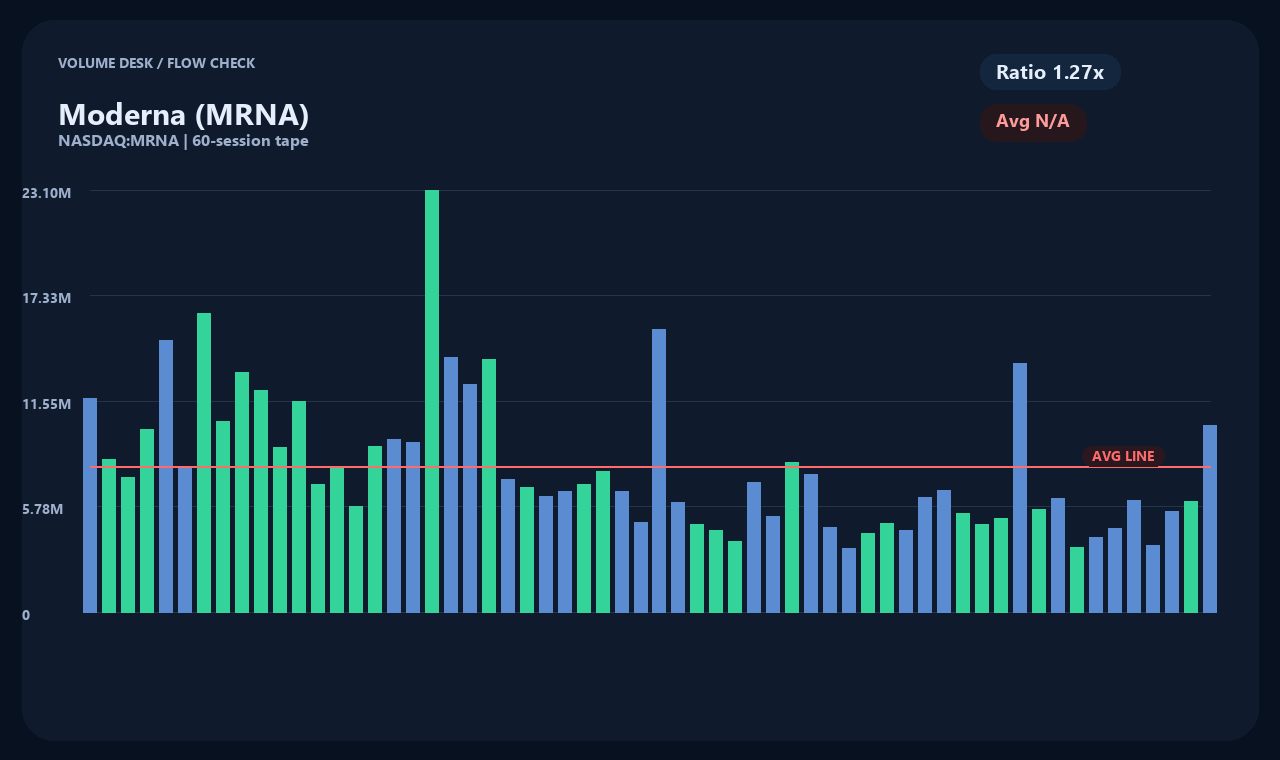Click the Avg N/A badge
This screenshot has width=1280, height=760.
pyautogui.click(x=1033, y=122)
